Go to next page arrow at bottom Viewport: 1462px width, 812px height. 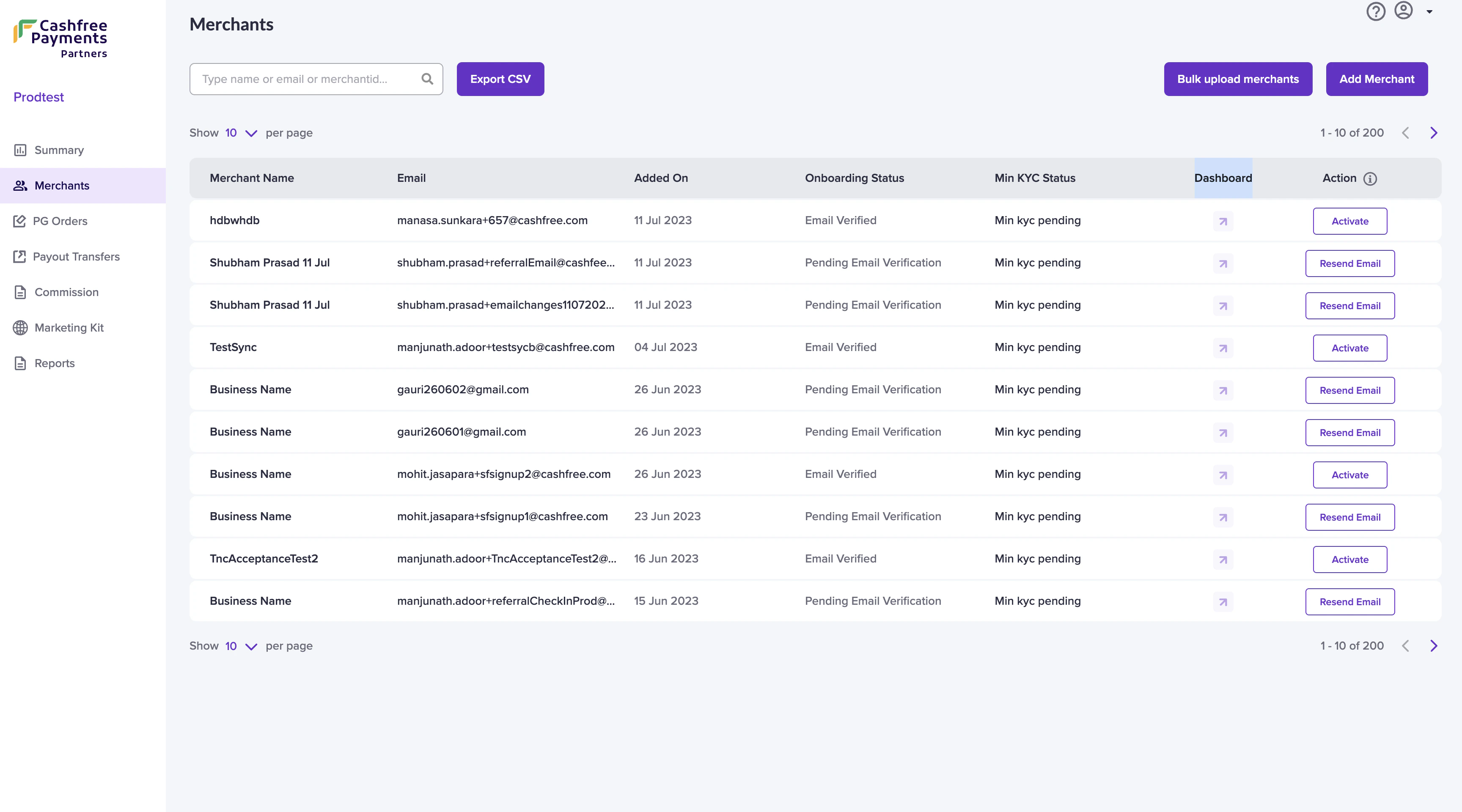click(x=1434, y=646)
